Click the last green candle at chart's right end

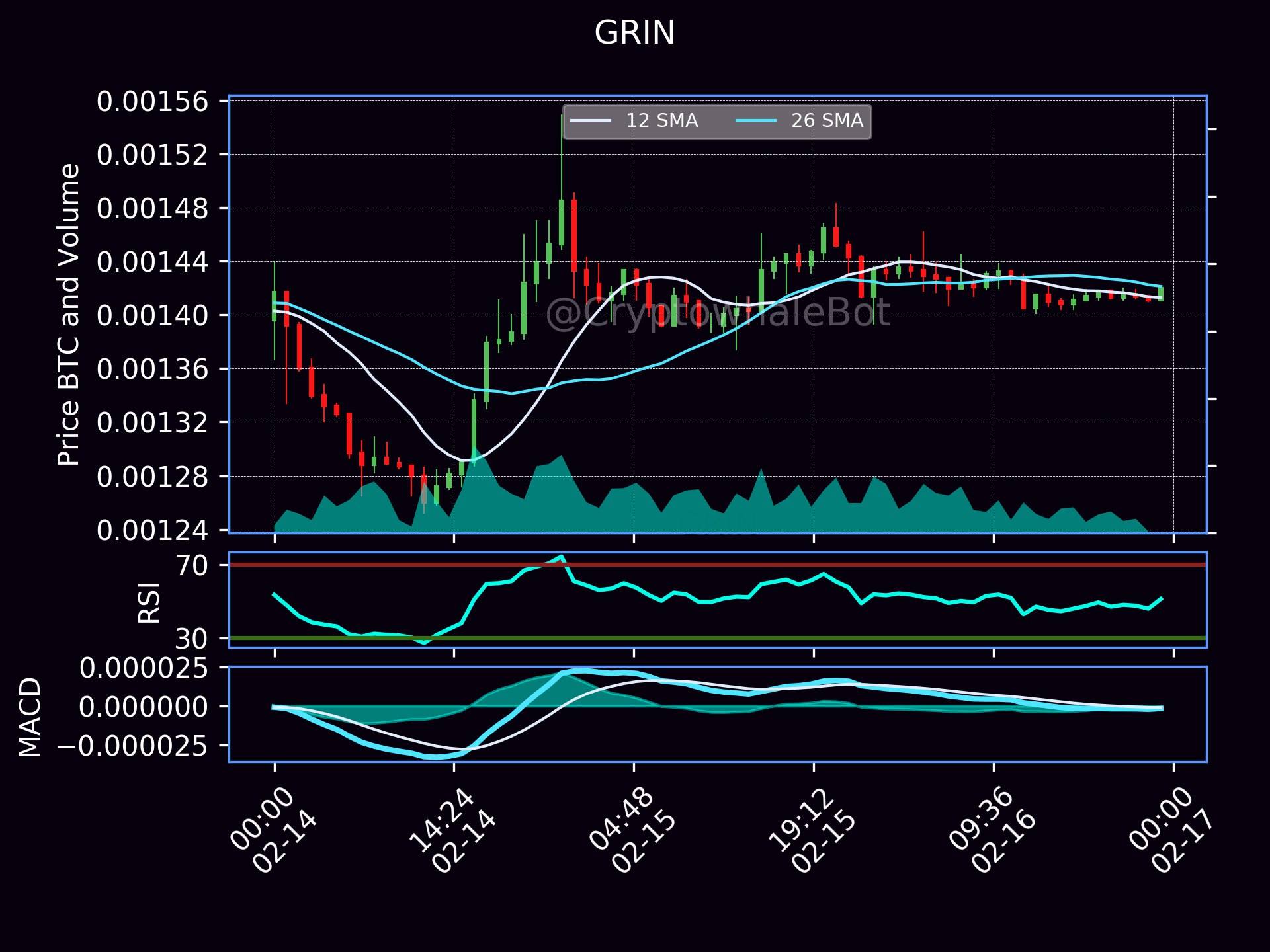1161,294
